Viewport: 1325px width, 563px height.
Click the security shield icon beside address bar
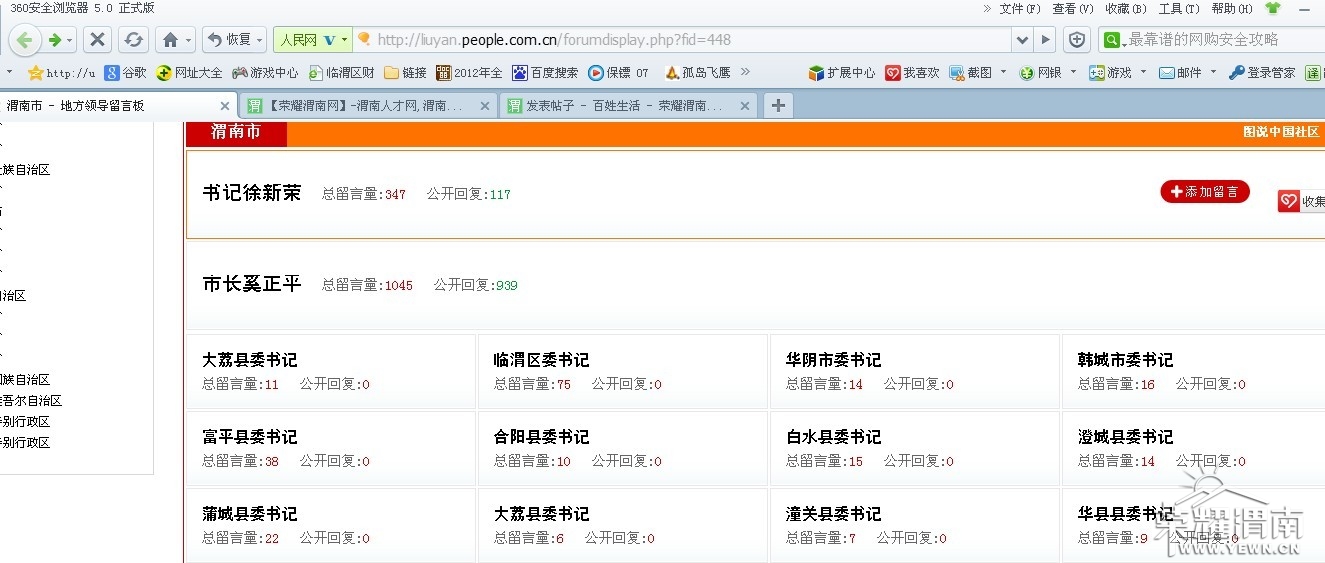point(1077,40)
